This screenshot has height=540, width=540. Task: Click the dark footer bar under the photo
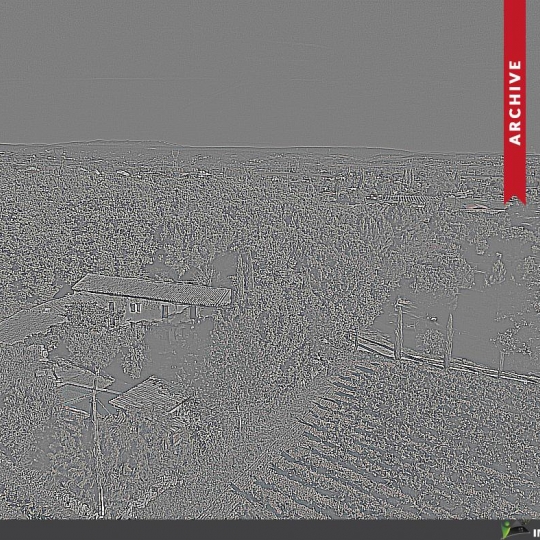(x=270, y=530)
